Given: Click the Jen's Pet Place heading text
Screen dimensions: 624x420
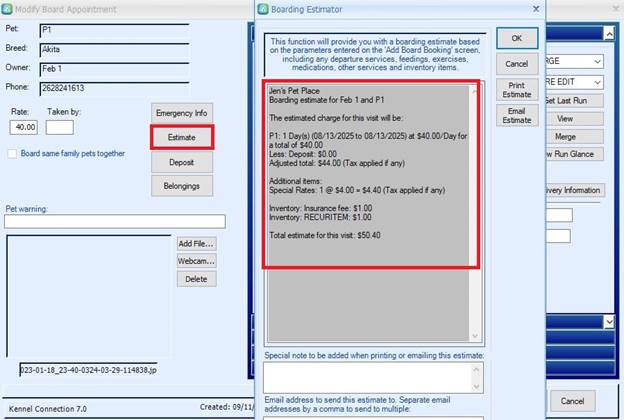Looking at the screenshot, I should pyautogui.click(x=294, y=91).
